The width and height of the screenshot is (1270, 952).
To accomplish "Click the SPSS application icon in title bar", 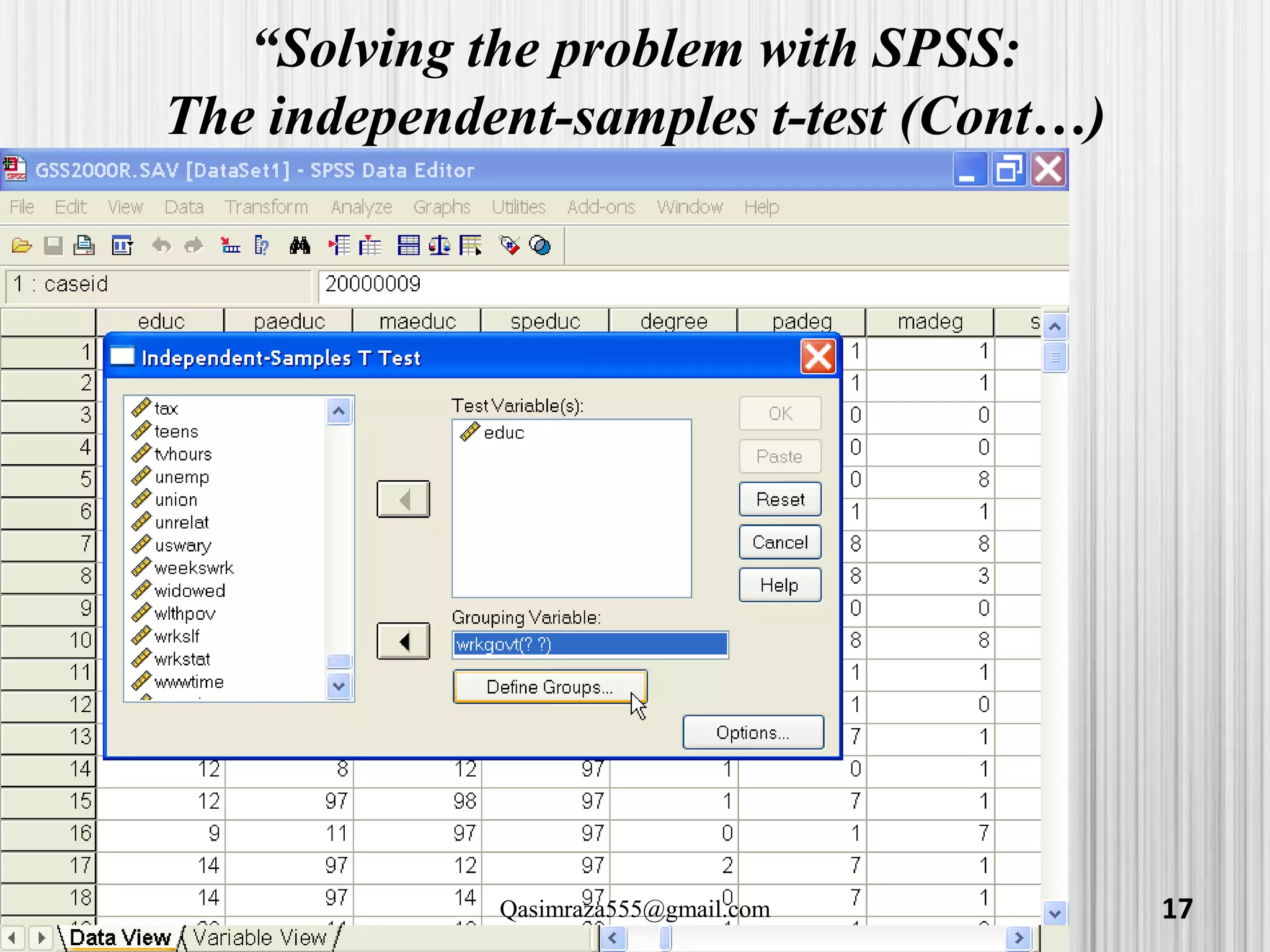I will (15, 169).
